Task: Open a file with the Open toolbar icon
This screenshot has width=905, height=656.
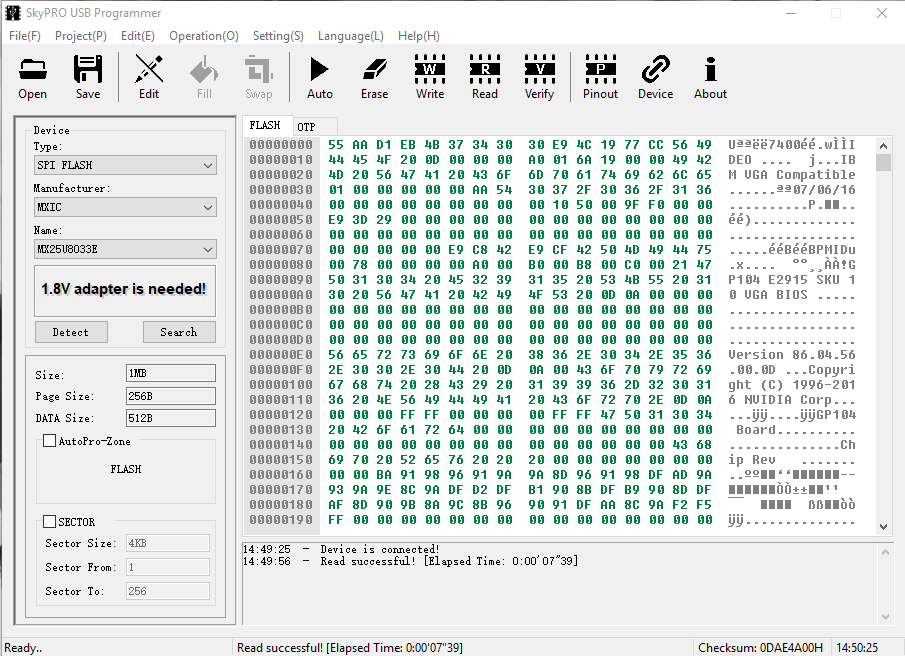Action: [32, 77]
